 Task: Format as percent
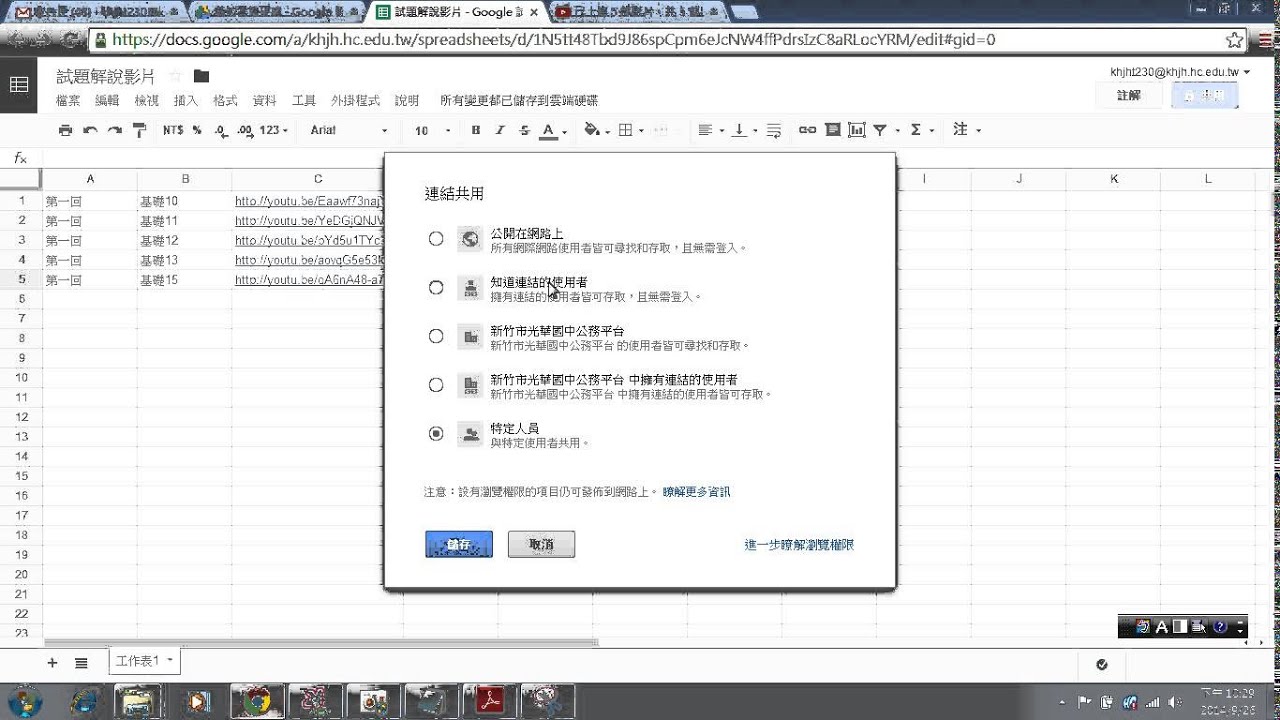pos(197,130)
